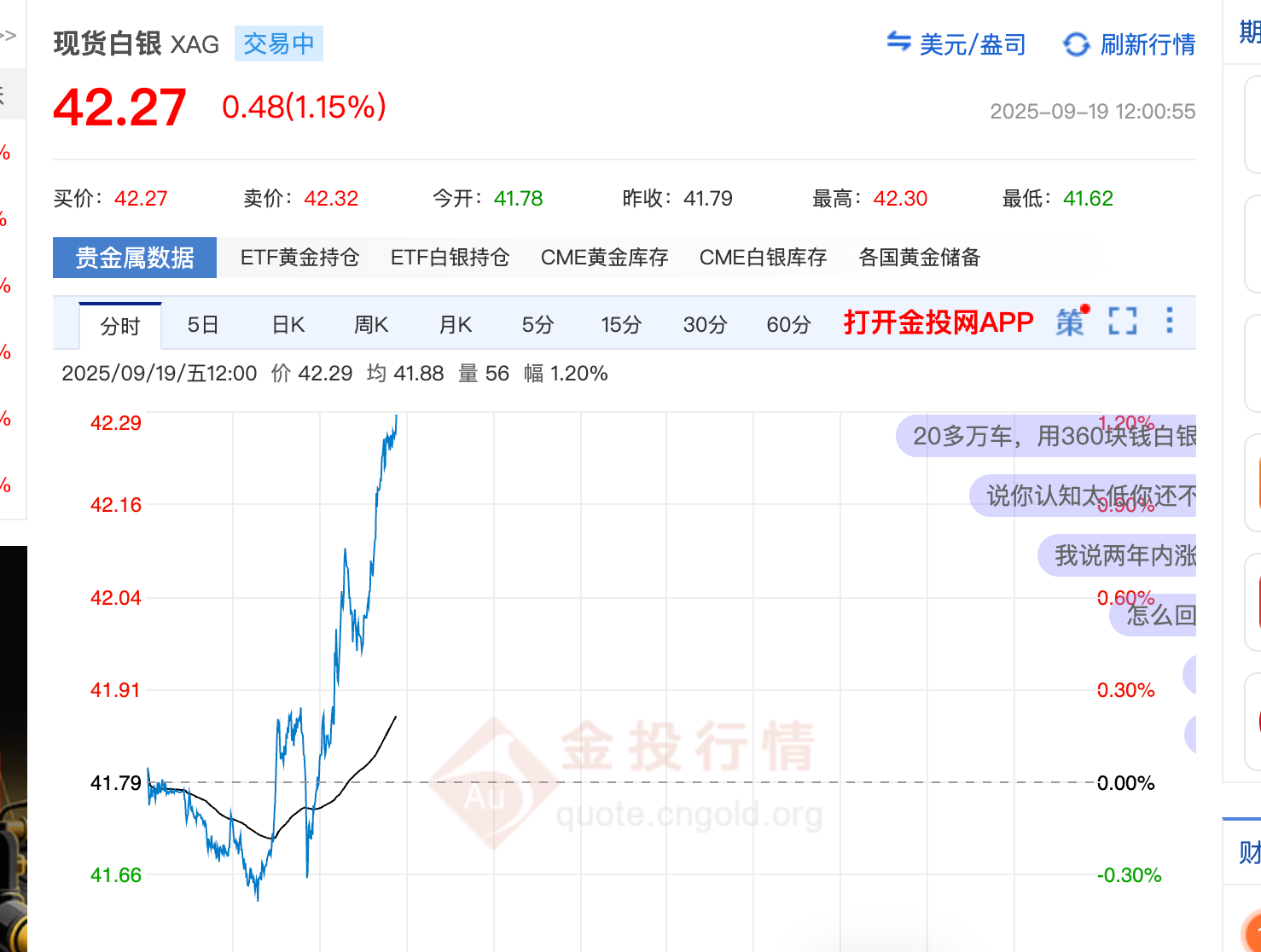Switch to the 月K chart tab
Viewport: 1261px width, 952px height.
pos(456,325)
